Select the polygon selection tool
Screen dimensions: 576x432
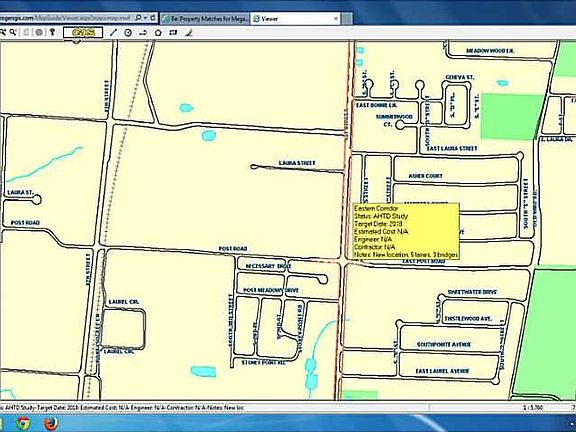[x=158, y=32]
